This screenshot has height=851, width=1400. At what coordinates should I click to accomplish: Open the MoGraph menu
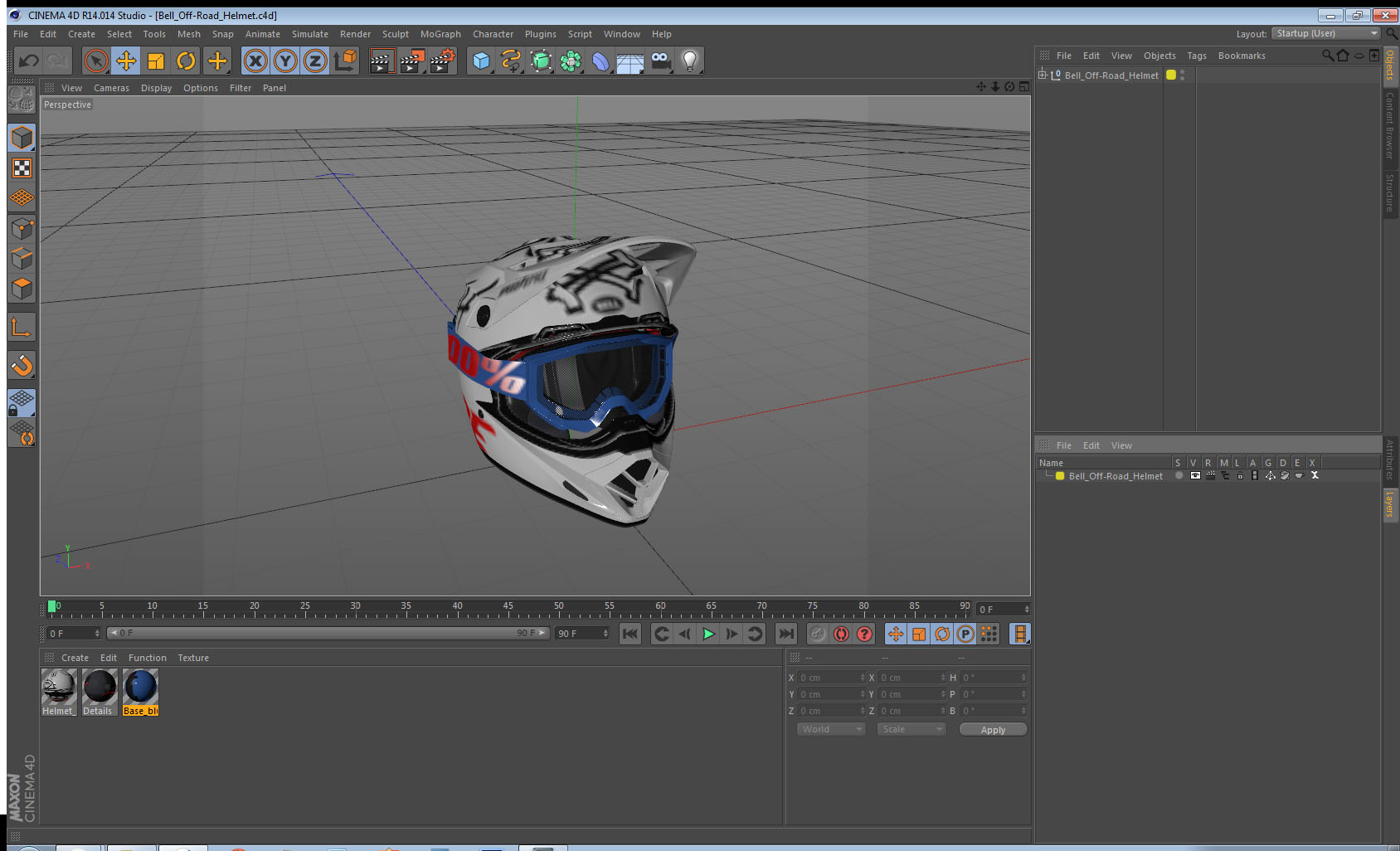(440, 34)
